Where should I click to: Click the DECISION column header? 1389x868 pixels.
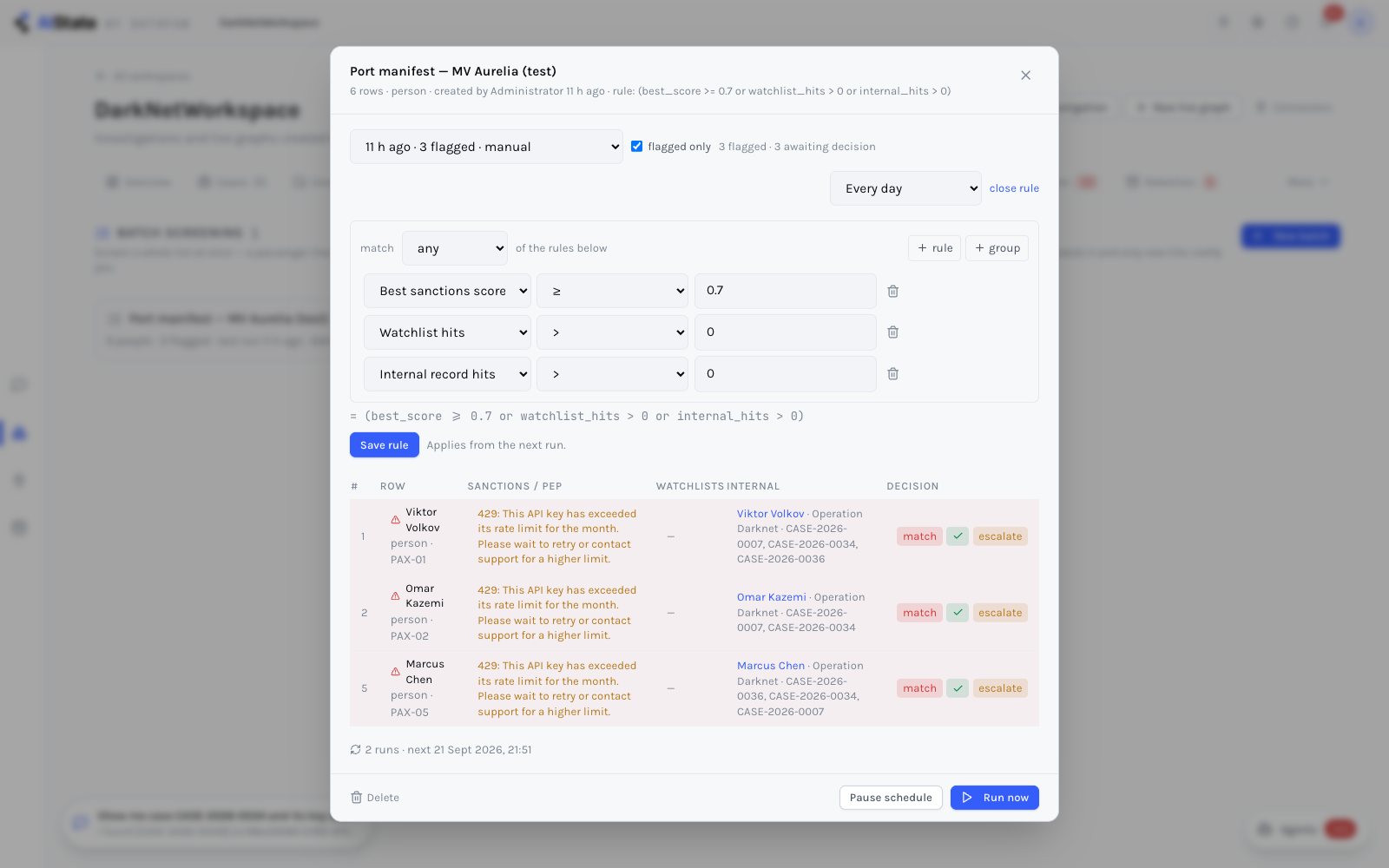click(x=912, y=487)
